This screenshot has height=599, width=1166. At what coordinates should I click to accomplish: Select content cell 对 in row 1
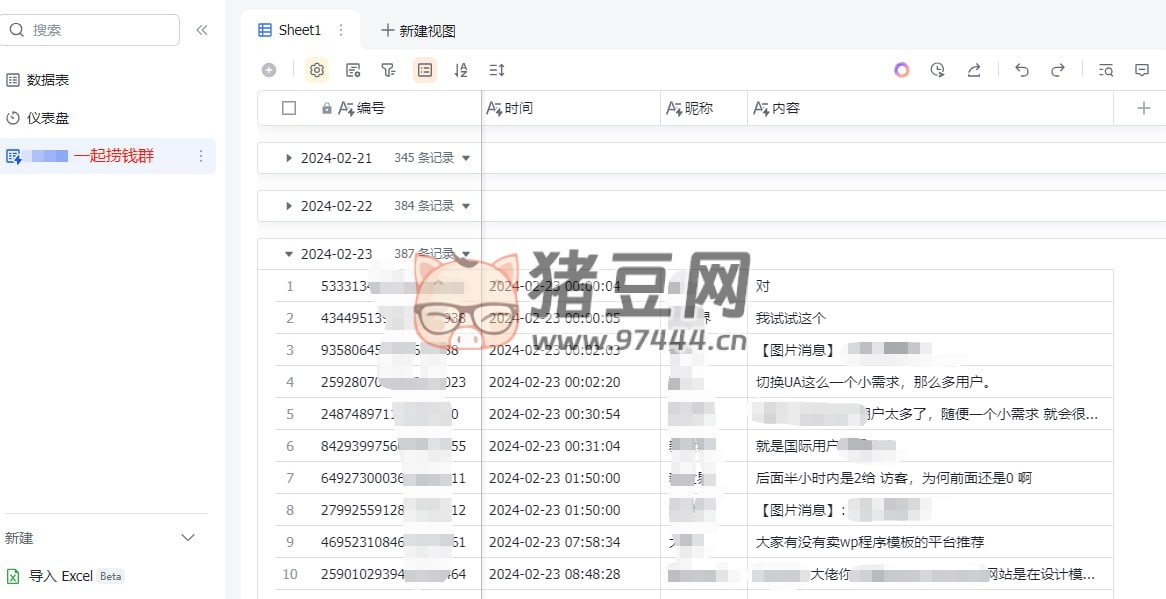(x=930, y=286)
